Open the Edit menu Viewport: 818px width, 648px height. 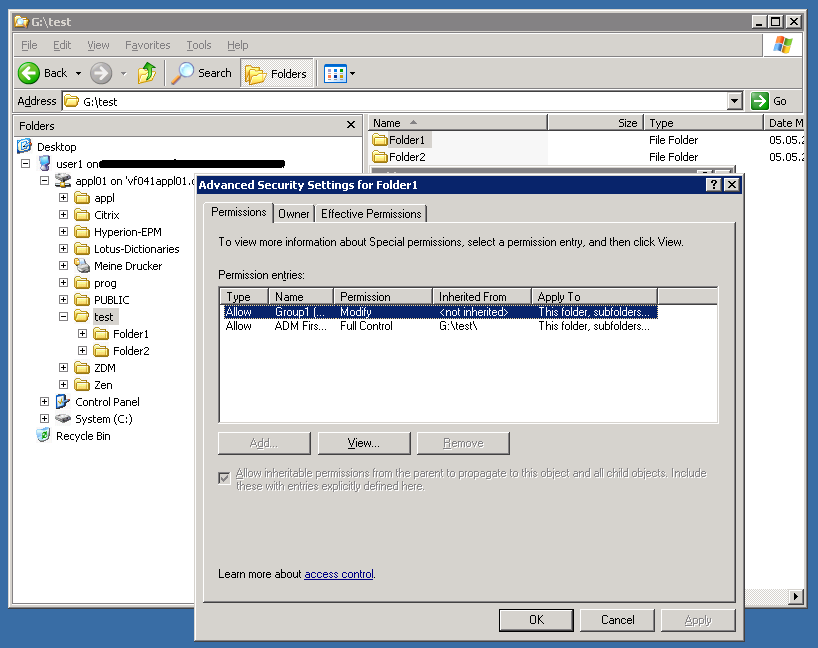coord(62,45)
